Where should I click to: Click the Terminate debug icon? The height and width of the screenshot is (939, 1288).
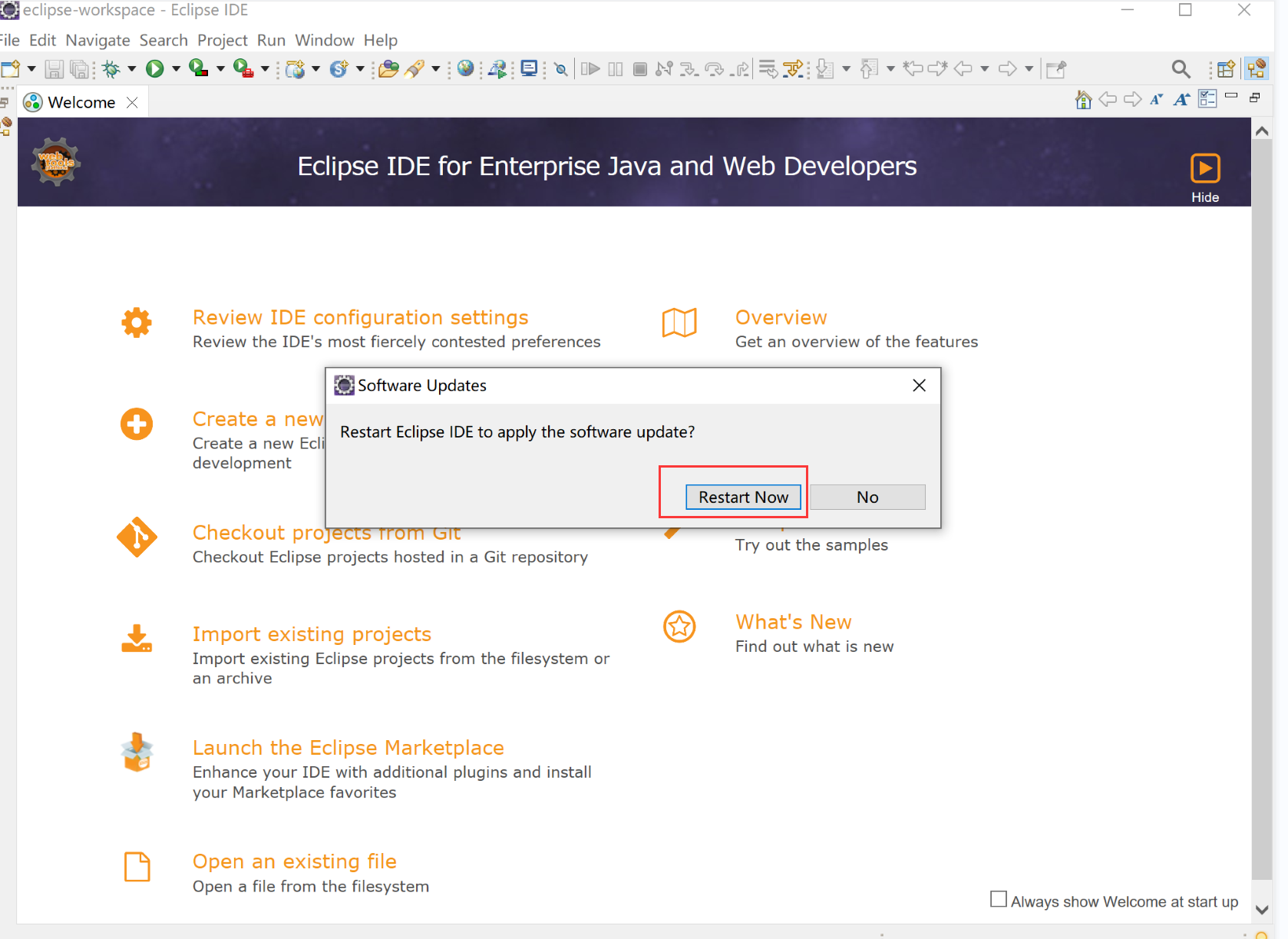point(640,69)
